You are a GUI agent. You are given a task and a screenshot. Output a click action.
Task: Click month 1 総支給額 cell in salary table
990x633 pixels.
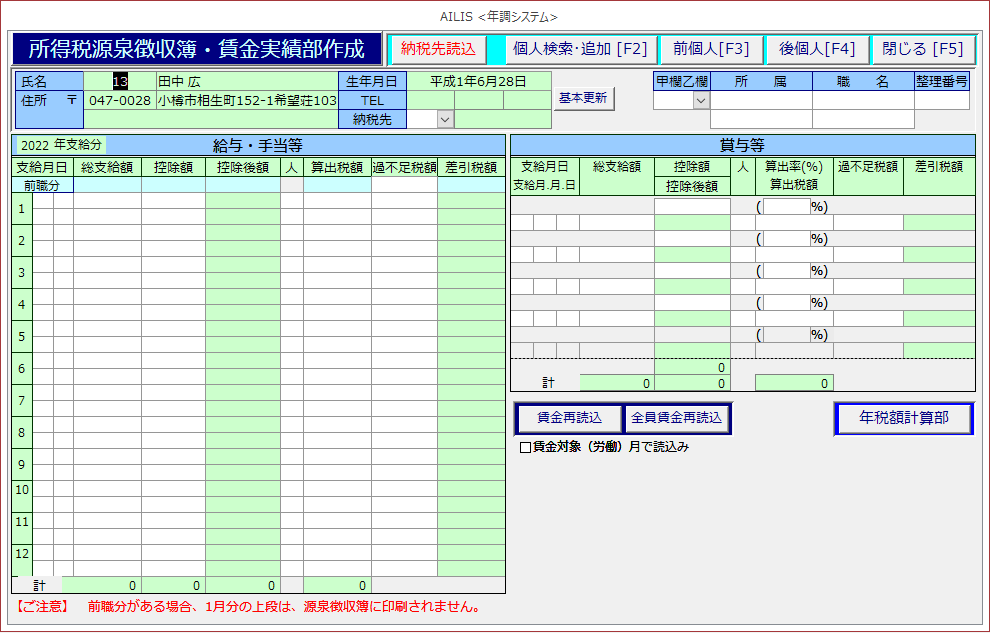click(x=107, y=201)
